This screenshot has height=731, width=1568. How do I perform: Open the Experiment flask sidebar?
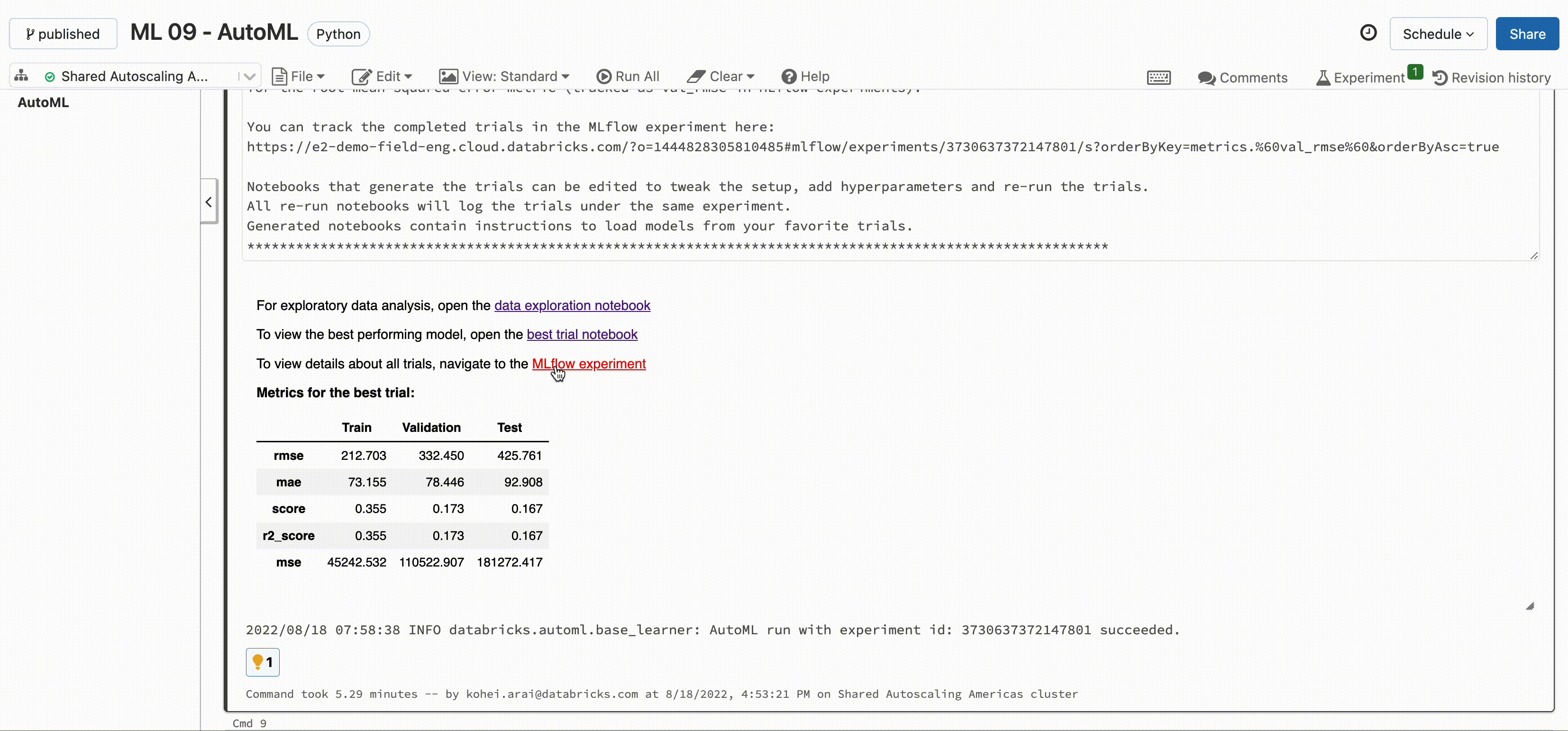1360,77
